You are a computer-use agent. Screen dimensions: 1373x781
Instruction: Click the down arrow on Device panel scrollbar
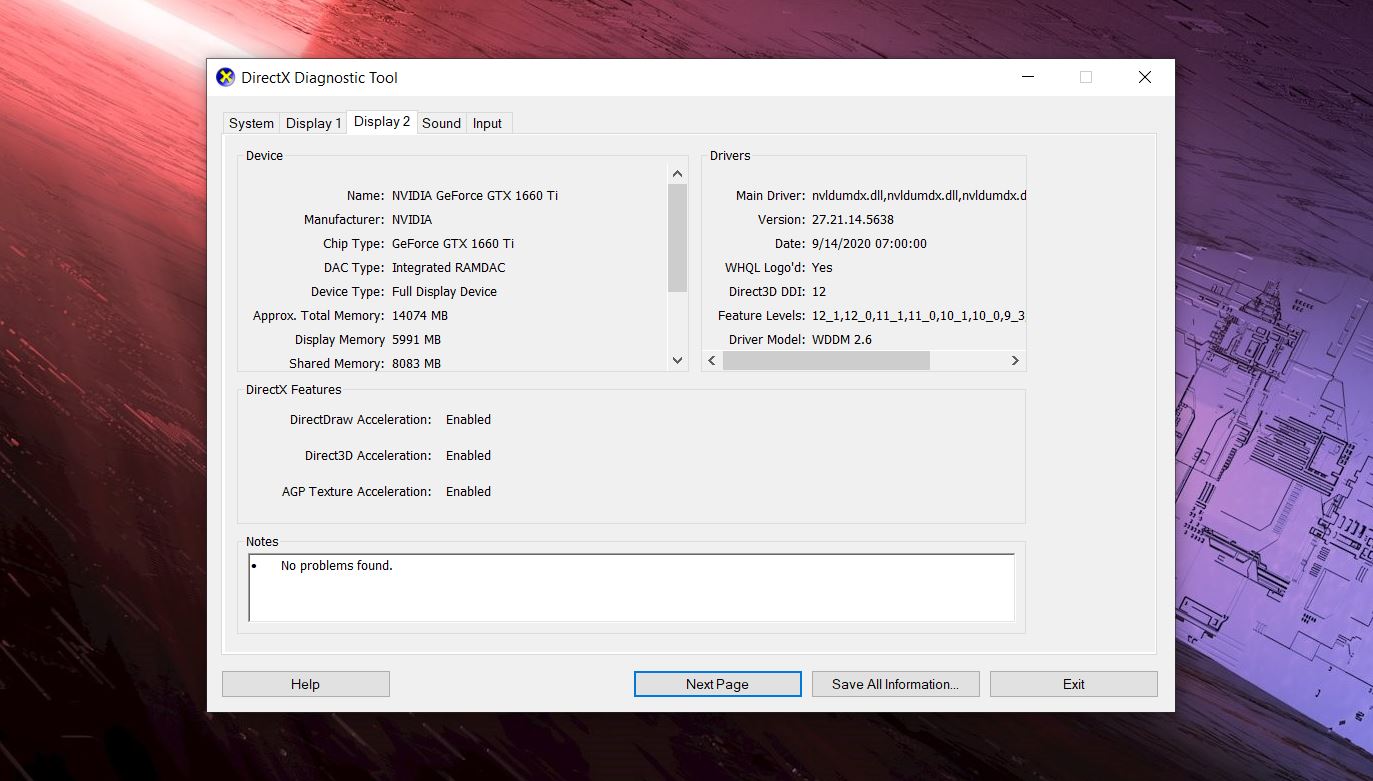pyautogui.click(x=677, y=360)
